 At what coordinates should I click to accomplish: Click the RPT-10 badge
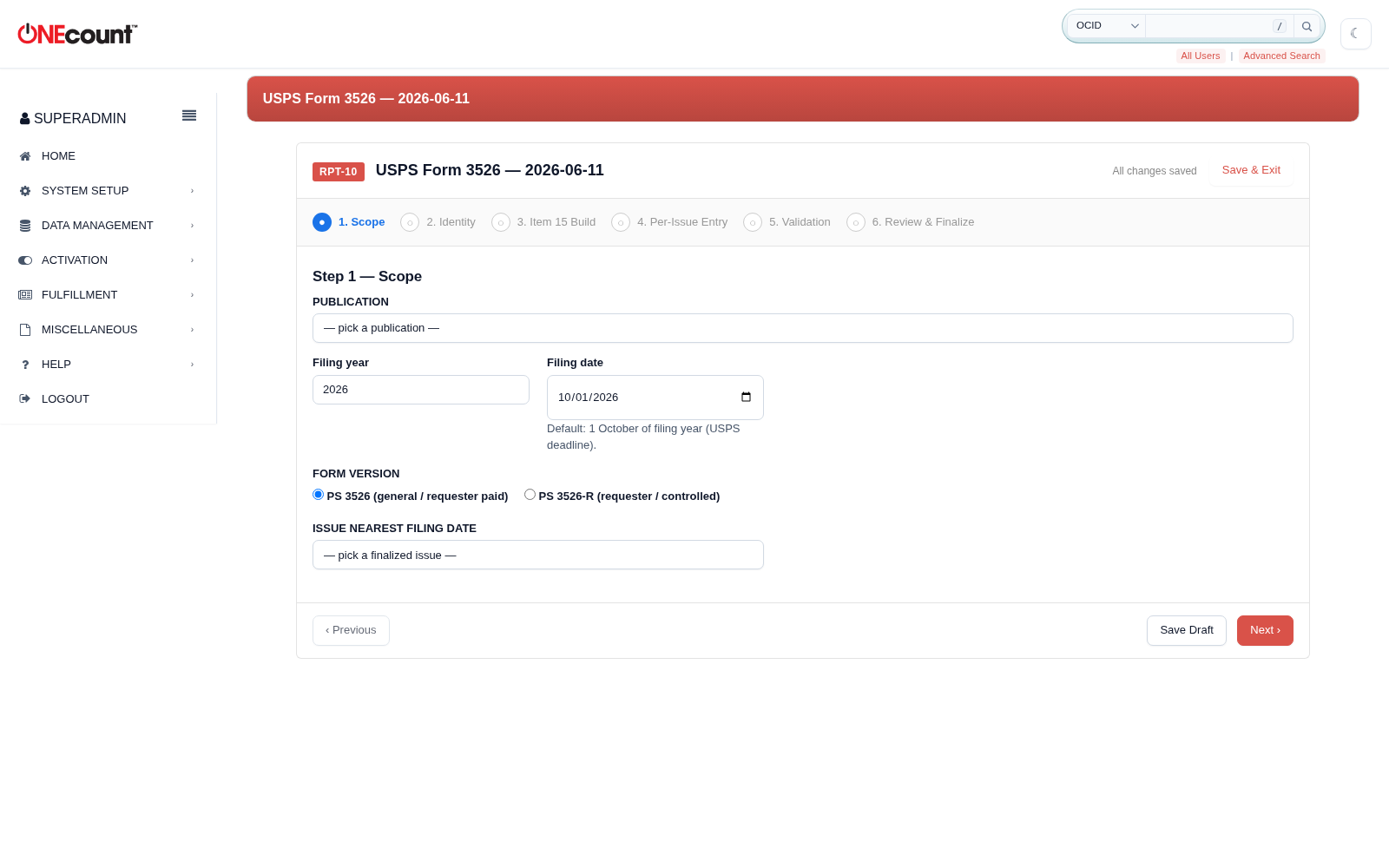[x=339, y=172]
